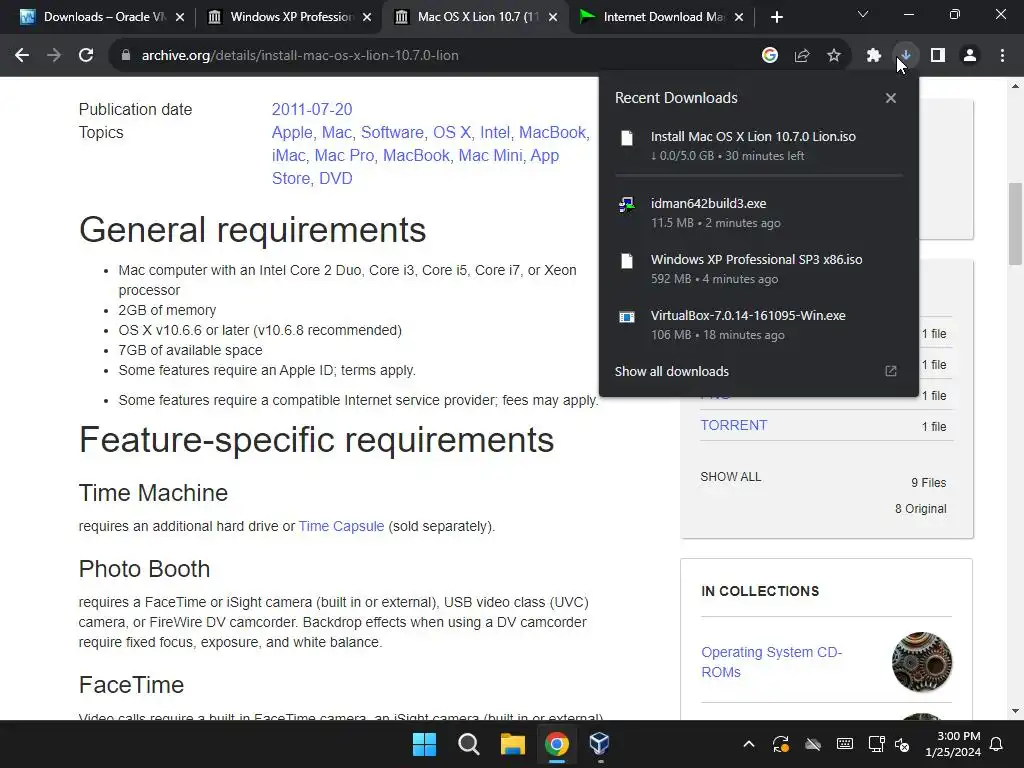Open the MacBook topic link after Intel
This screenshot has width=1024, height=768.
pos(552,133)
